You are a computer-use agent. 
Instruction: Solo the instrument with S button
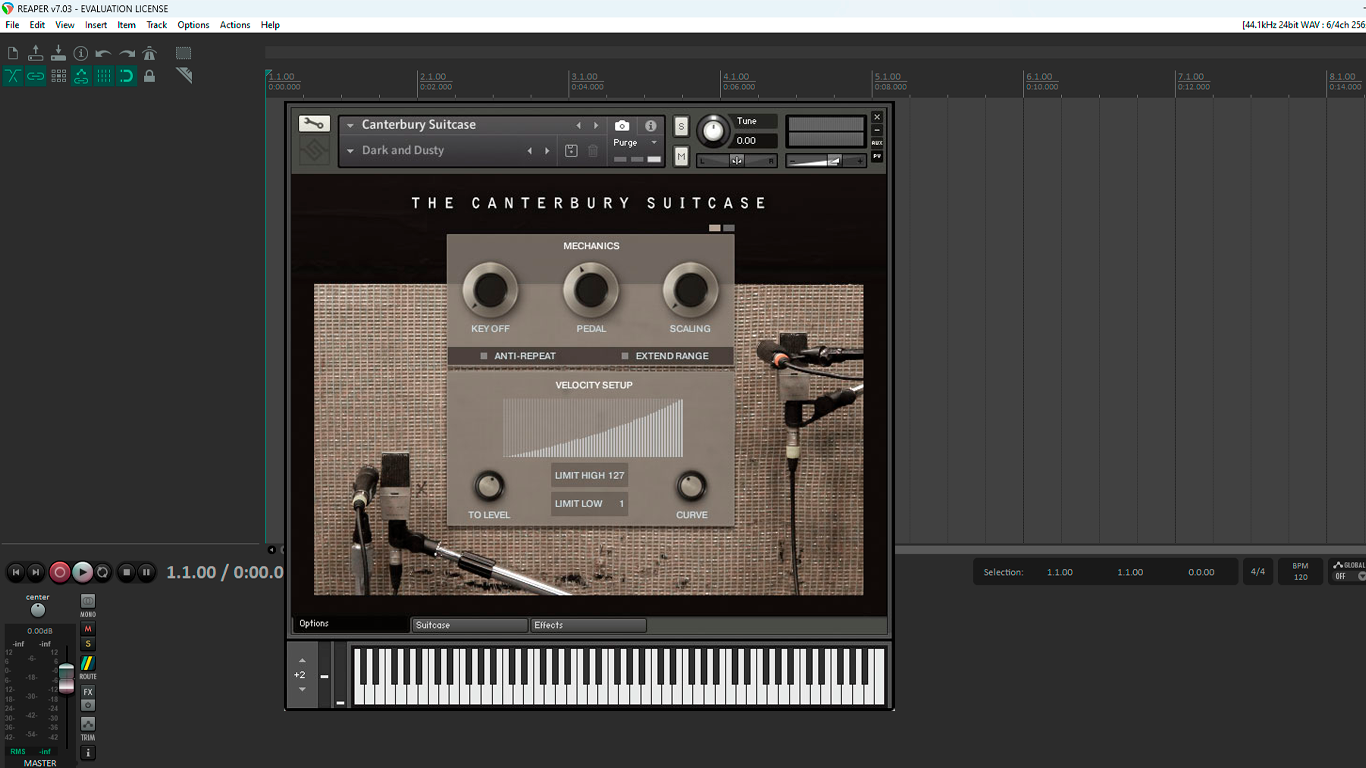pyautogui.click(x=681, y=127)
